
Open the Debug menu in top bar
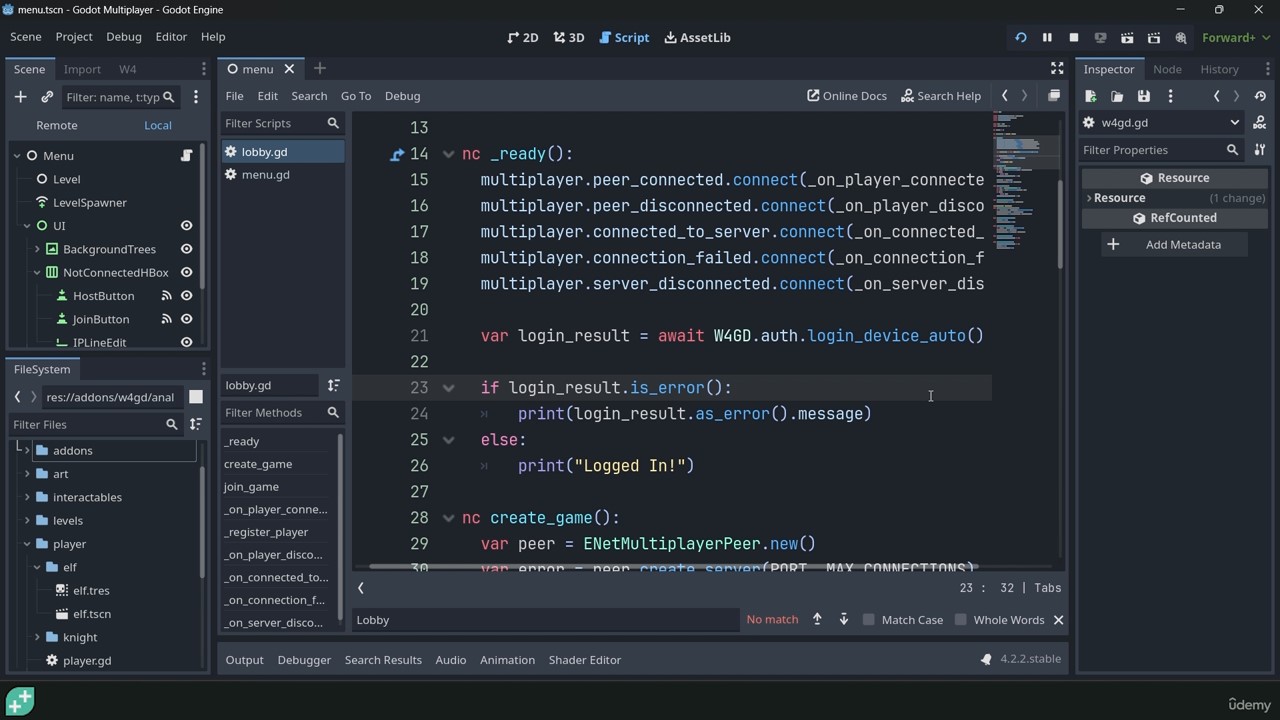[x=124, y=37]
